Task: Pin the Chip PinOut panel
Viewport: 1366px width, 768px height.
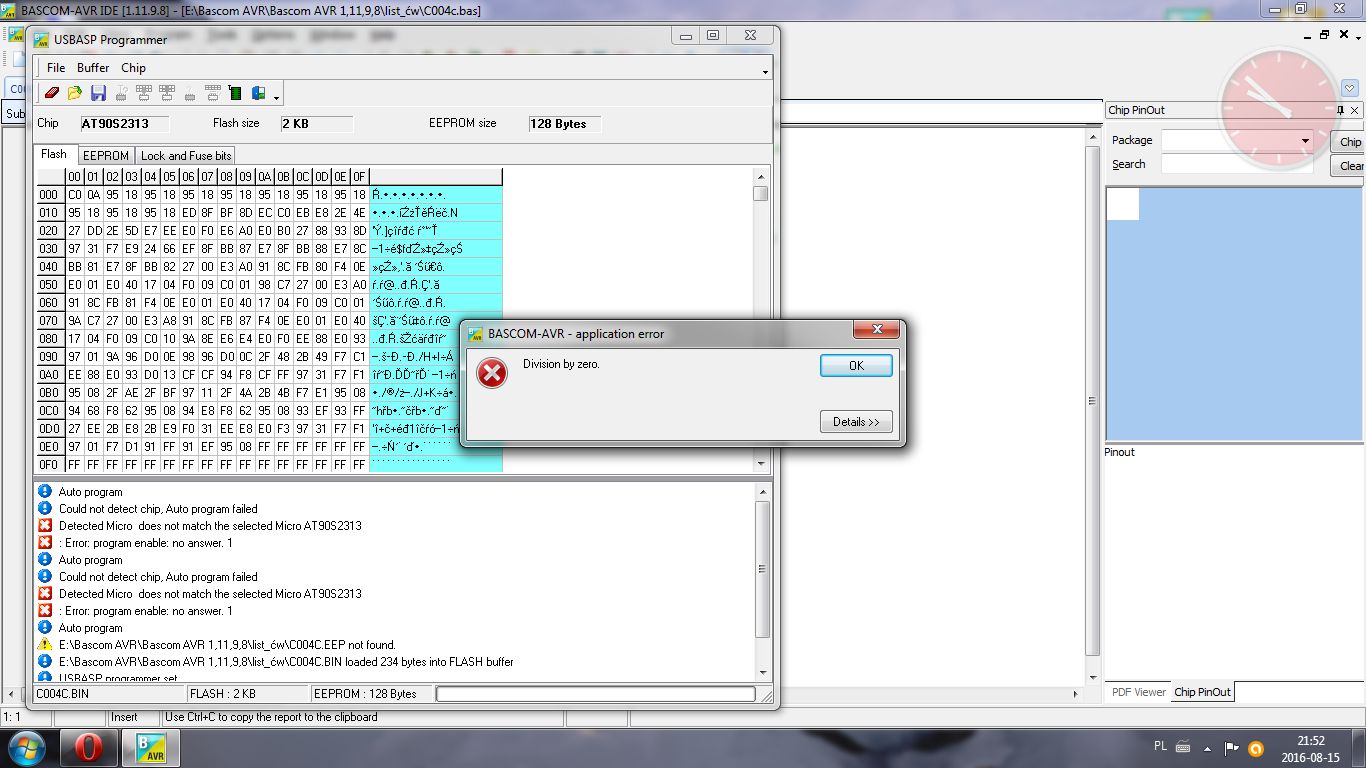Action: (x=1340, y=110)
